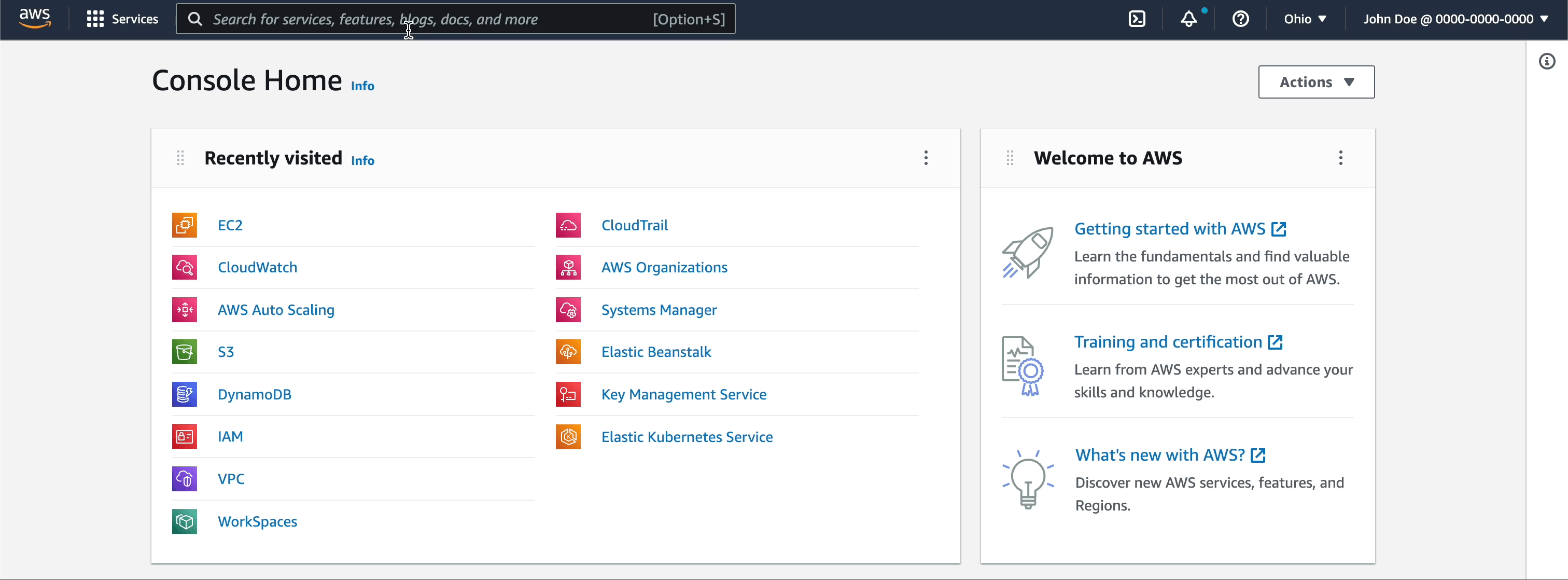Open the Ohio region dropdown
Image resolution: width=1568 pixels, height=580 pixels.
point(1305,18)
